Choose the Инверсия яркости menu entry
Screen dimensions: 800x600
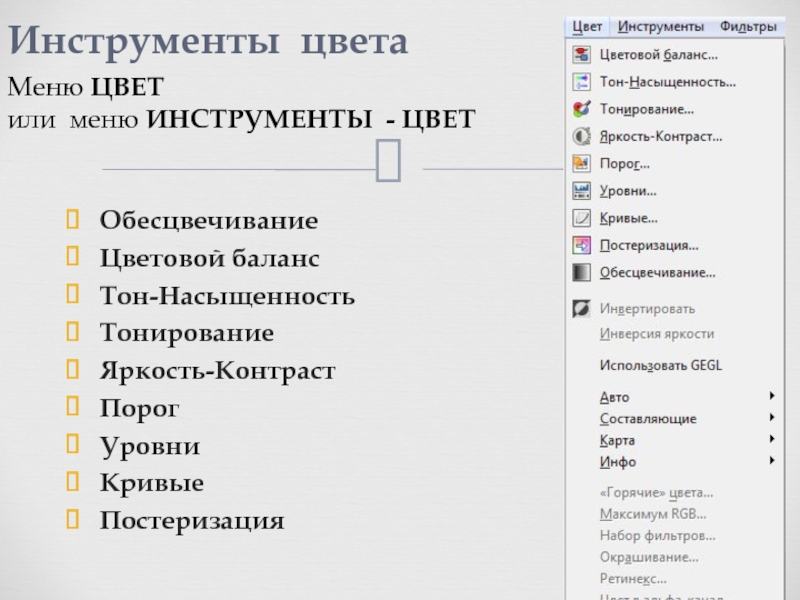tap(656, 334)
